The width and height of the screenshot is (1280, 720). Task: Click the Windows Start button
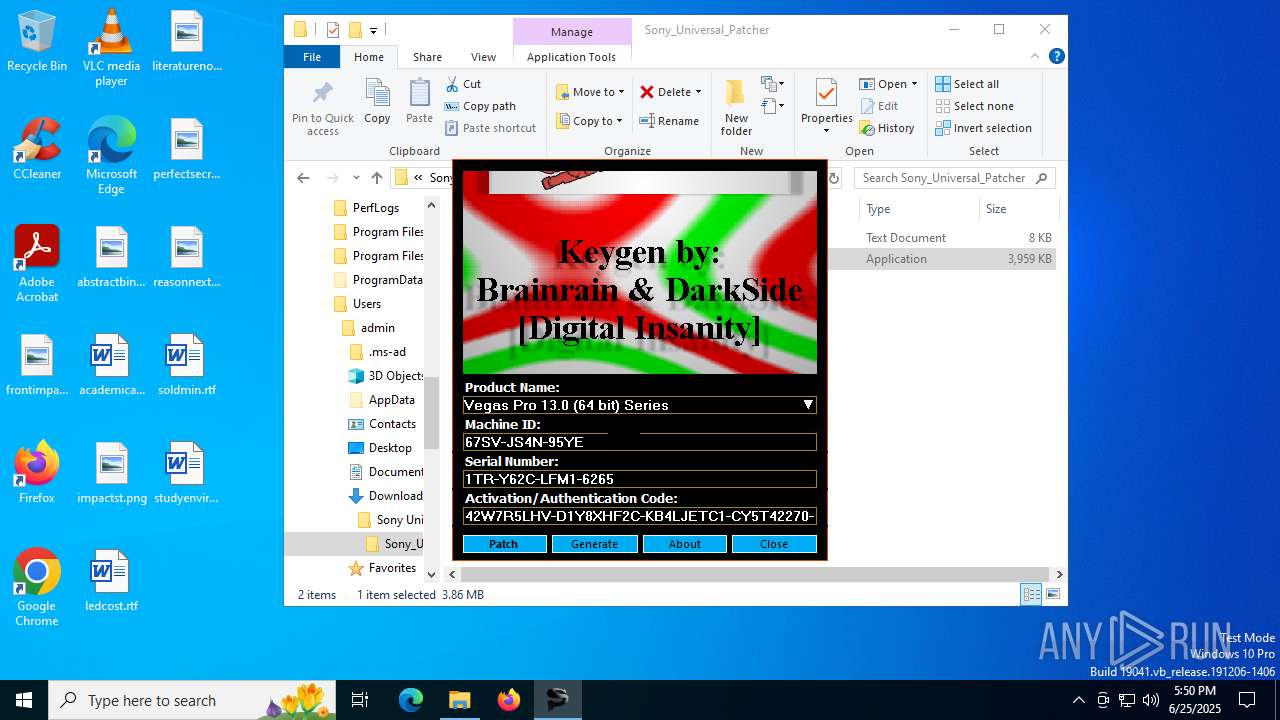click(x=24, y=700)
